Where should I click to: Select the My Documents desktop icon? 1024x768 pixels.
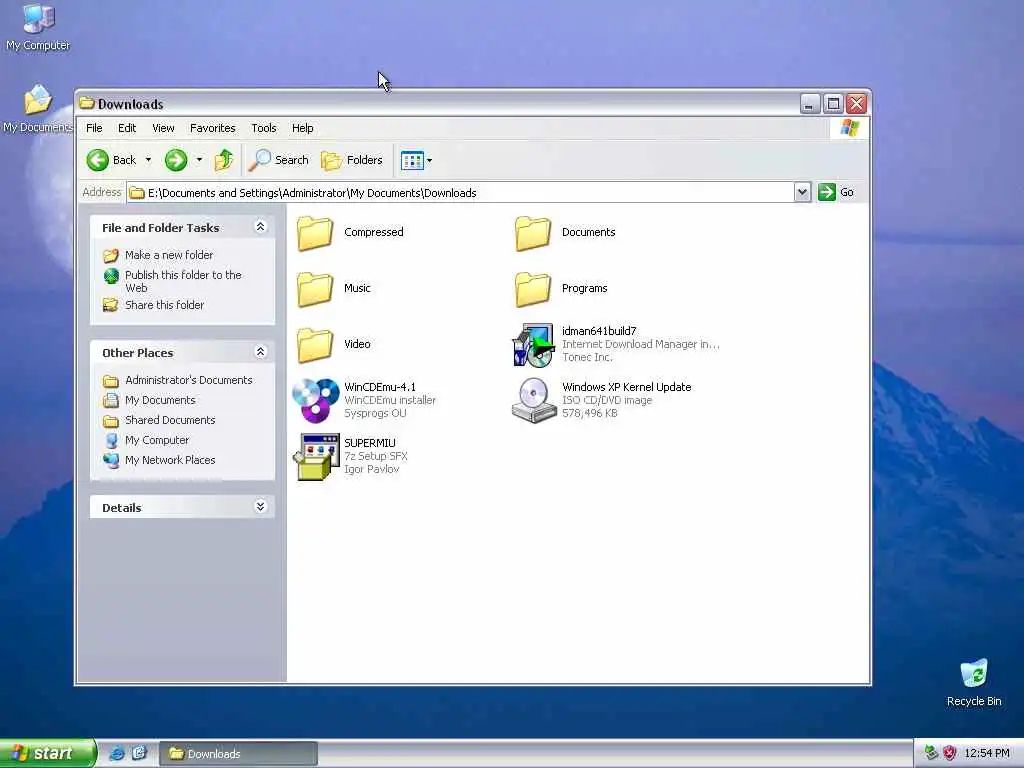pyautogui.click(x=38, y=110)
